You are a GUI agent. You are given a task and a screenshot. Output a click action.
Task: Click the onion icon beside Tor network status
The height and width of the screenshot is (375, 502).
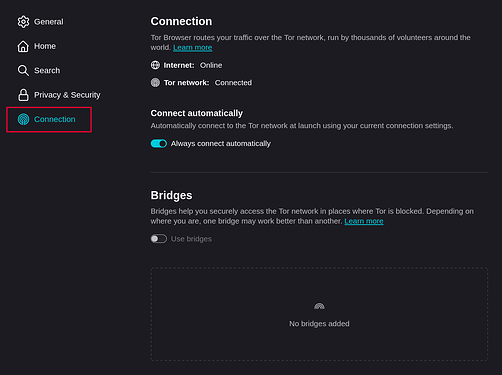pos(155,82)
